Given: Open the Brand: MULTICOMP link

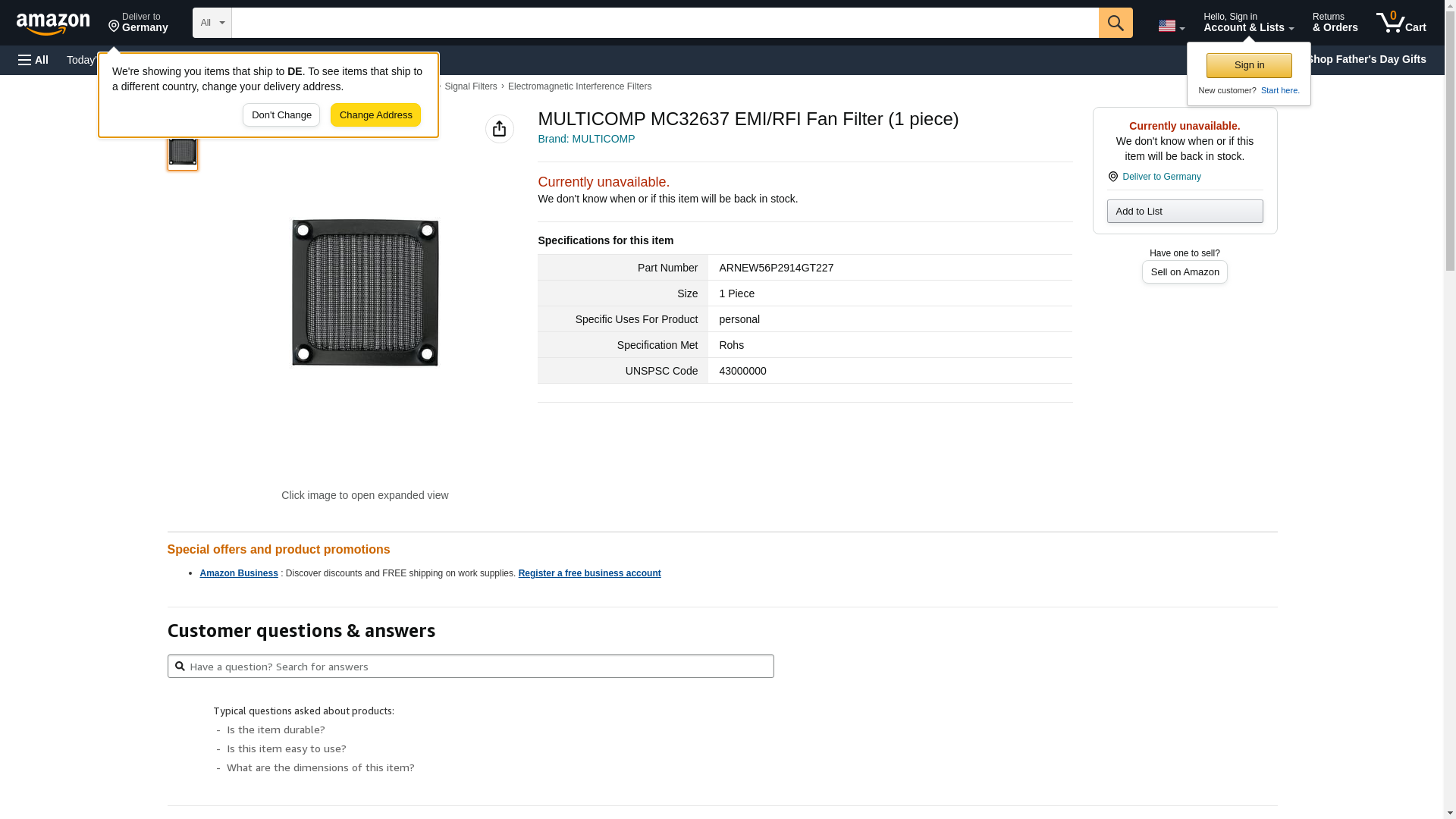Looking at the screenshot, I should (586, 139).
